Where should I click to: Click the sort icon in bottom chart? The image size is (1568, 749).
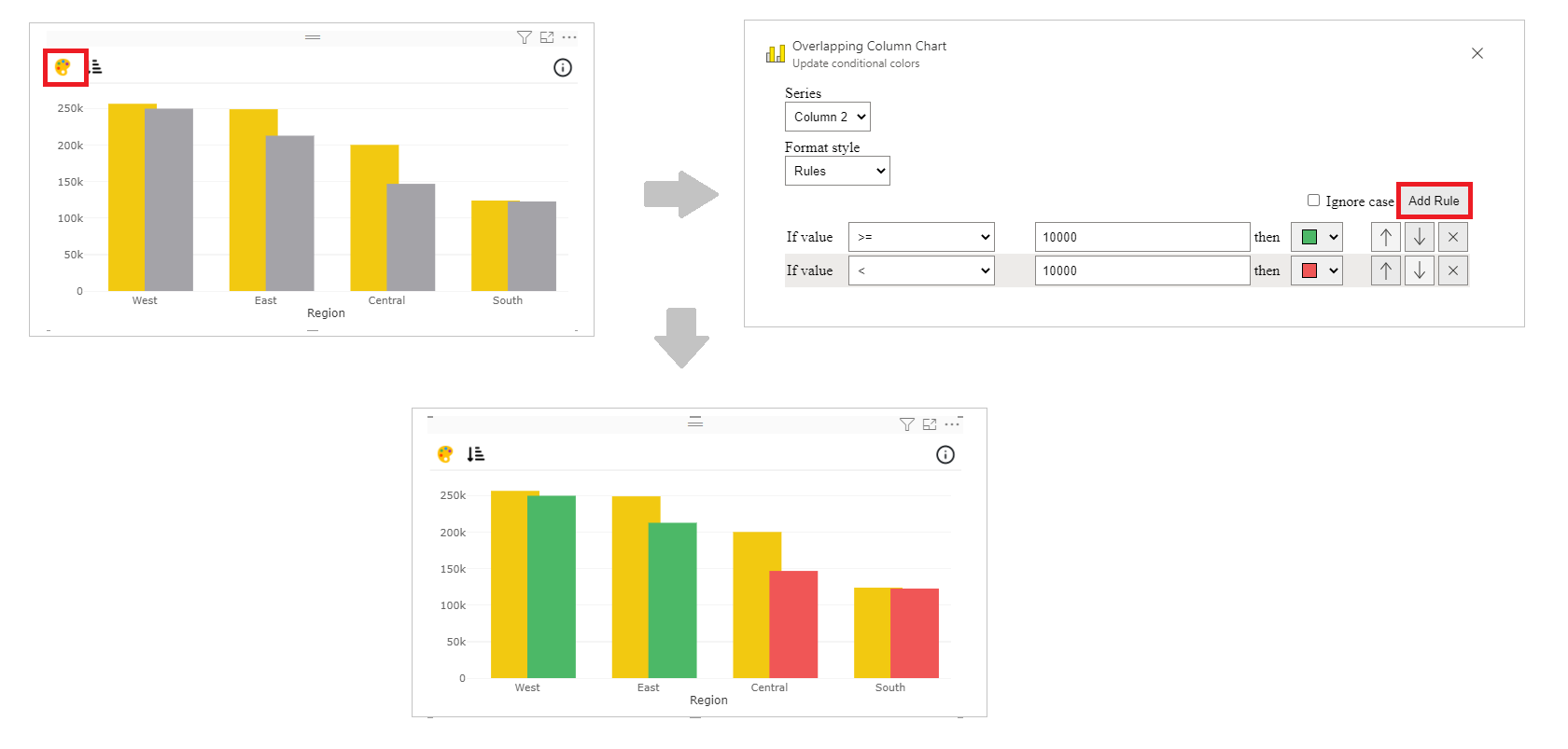pyautogui.click(x=476, y=454)
